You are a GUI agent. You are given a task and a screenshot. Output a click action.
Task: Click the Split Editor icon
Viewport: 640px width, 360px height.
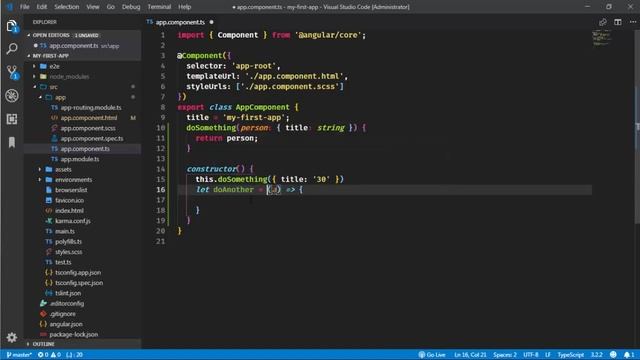pyautogui.click(x=618, y=22)
